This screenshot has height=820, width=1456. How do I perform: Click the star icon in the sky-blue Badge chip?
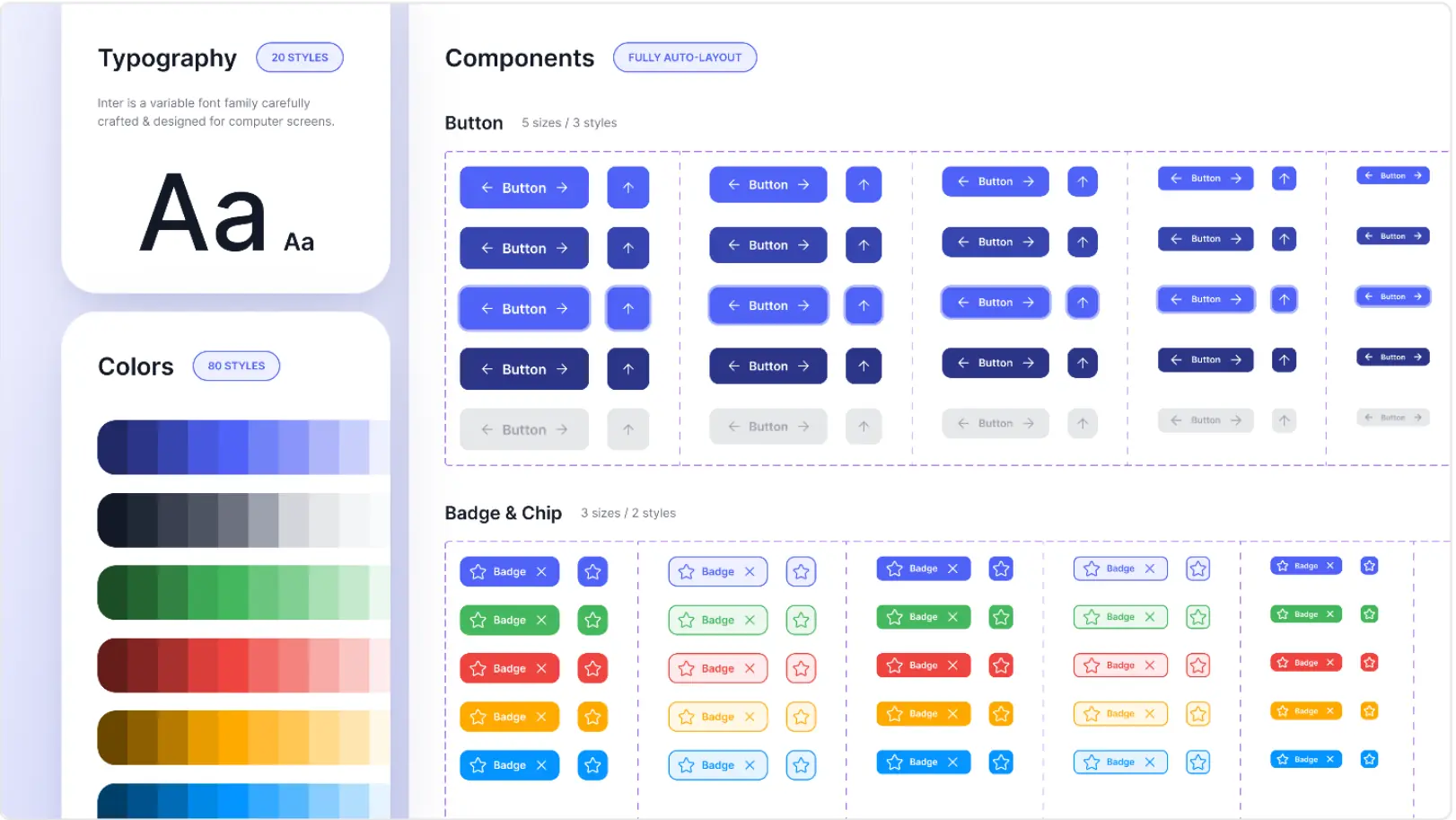pyautogui.click(x=478, y=765)
